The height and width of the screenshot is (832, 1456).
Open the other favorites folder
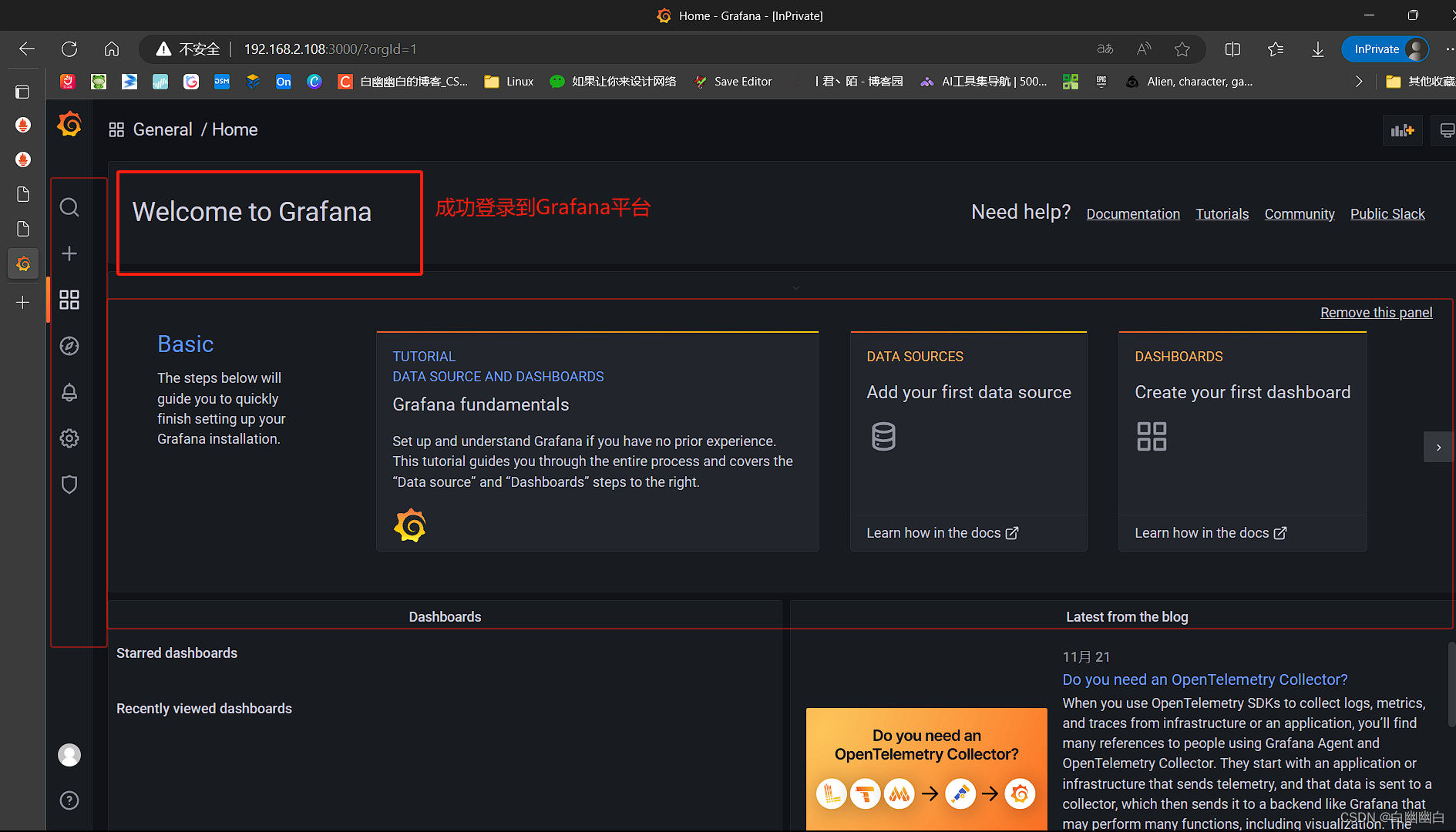pos(1420,82)
